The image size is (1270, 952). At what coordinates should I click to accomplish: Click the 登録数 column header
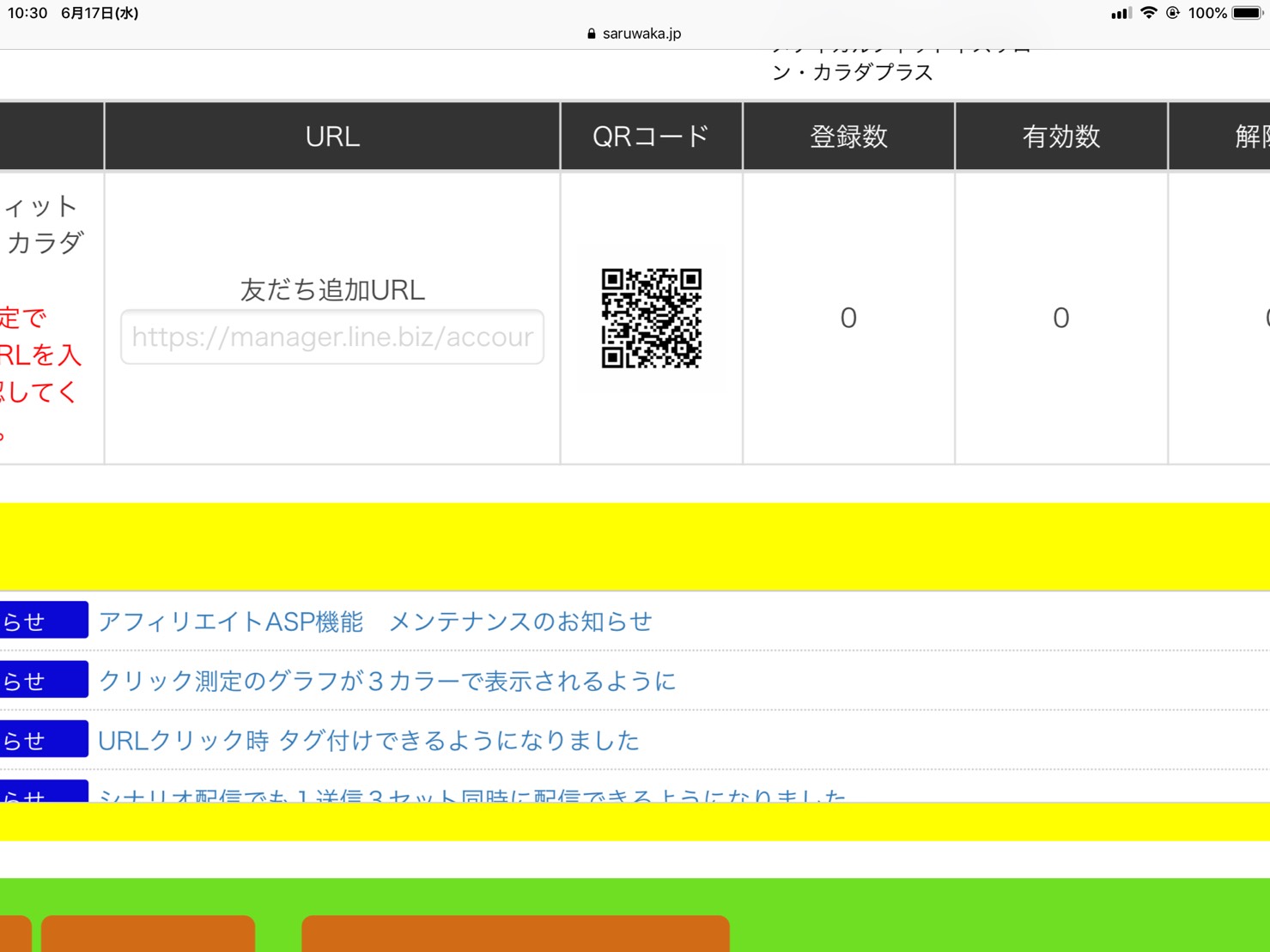click(849, 136)
